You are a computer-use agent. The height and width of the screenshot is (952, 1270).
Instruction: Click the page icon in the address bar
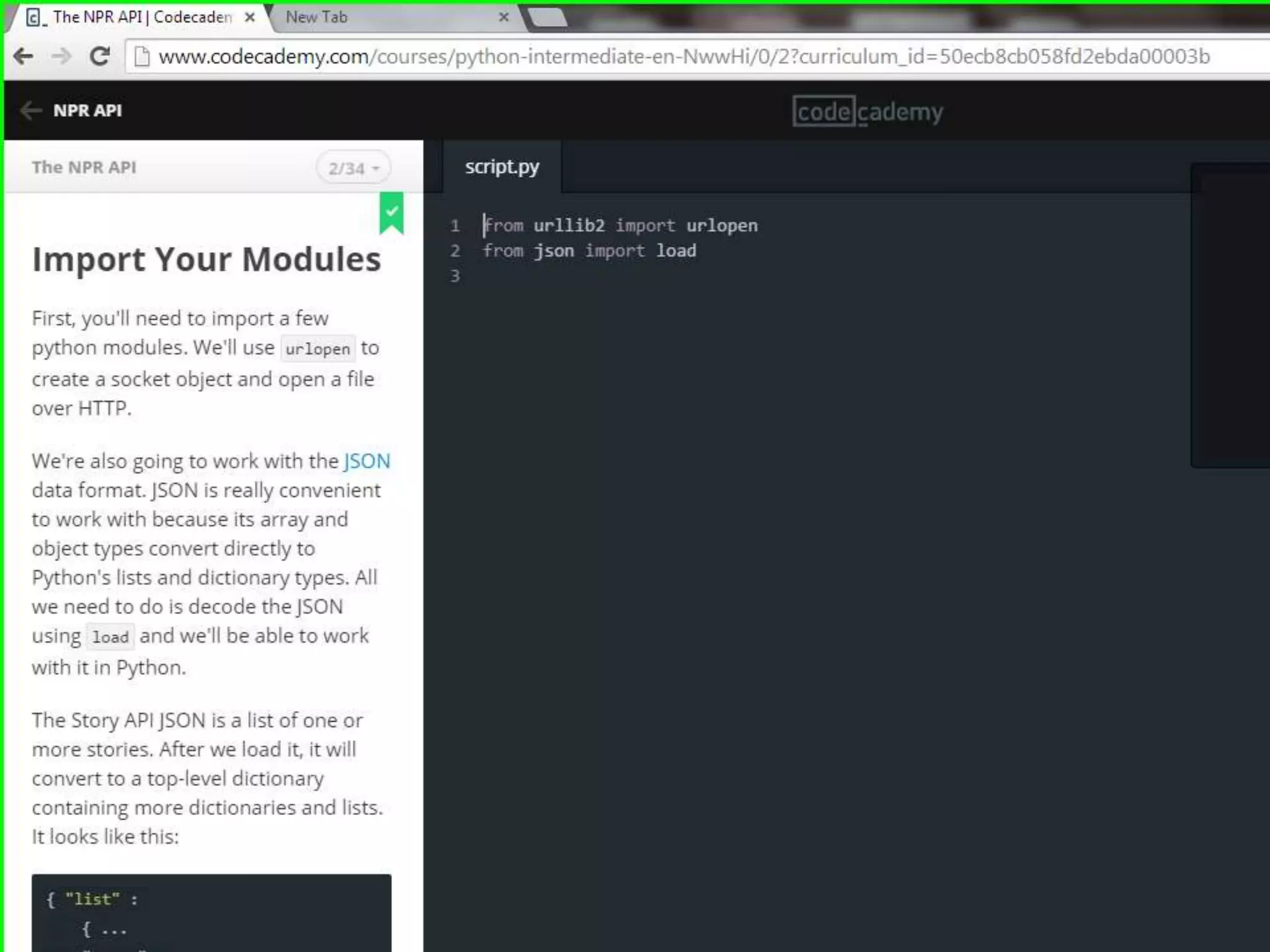[x=142, y=56]
